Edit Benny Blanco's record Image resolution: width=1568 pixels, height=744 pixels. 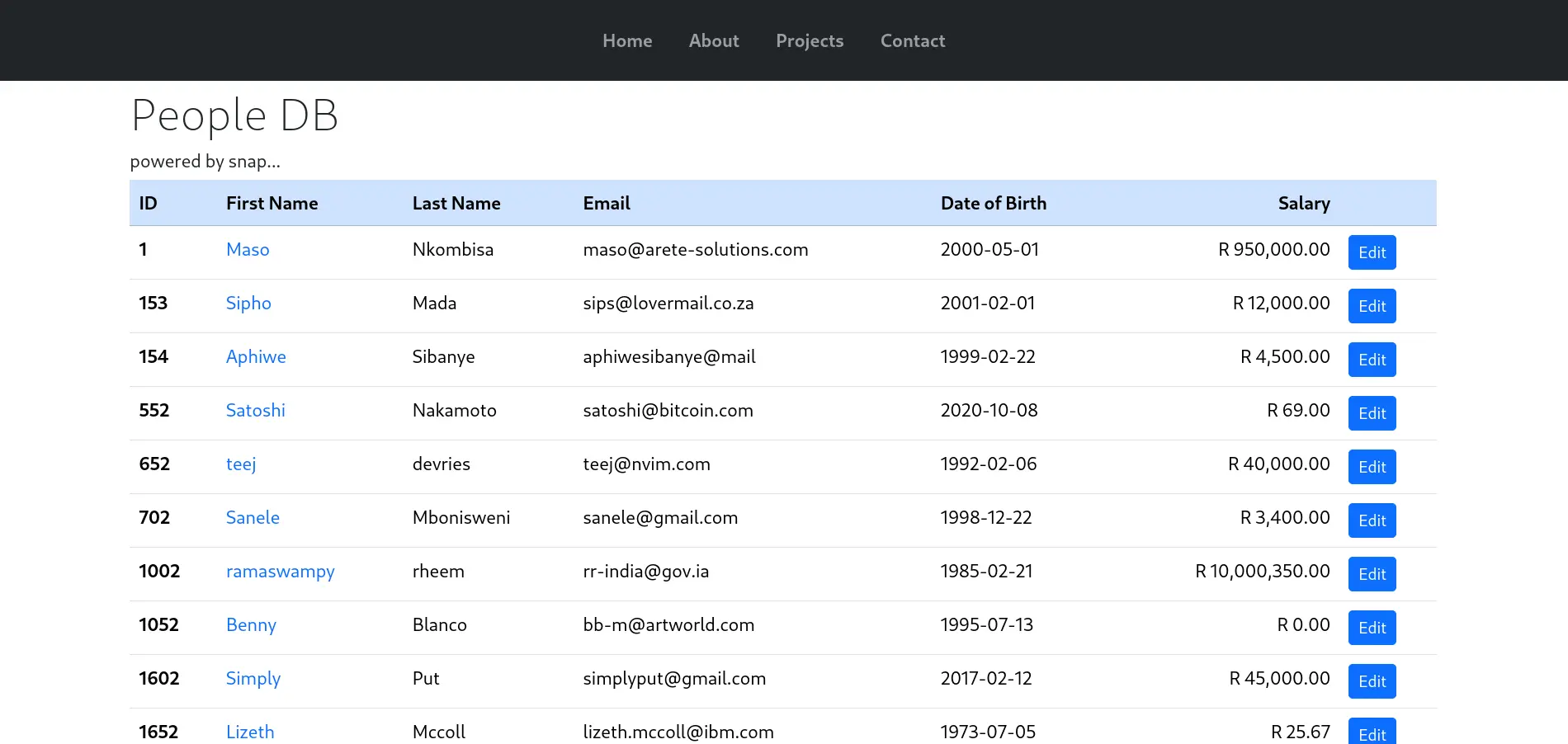[1372, 628]
